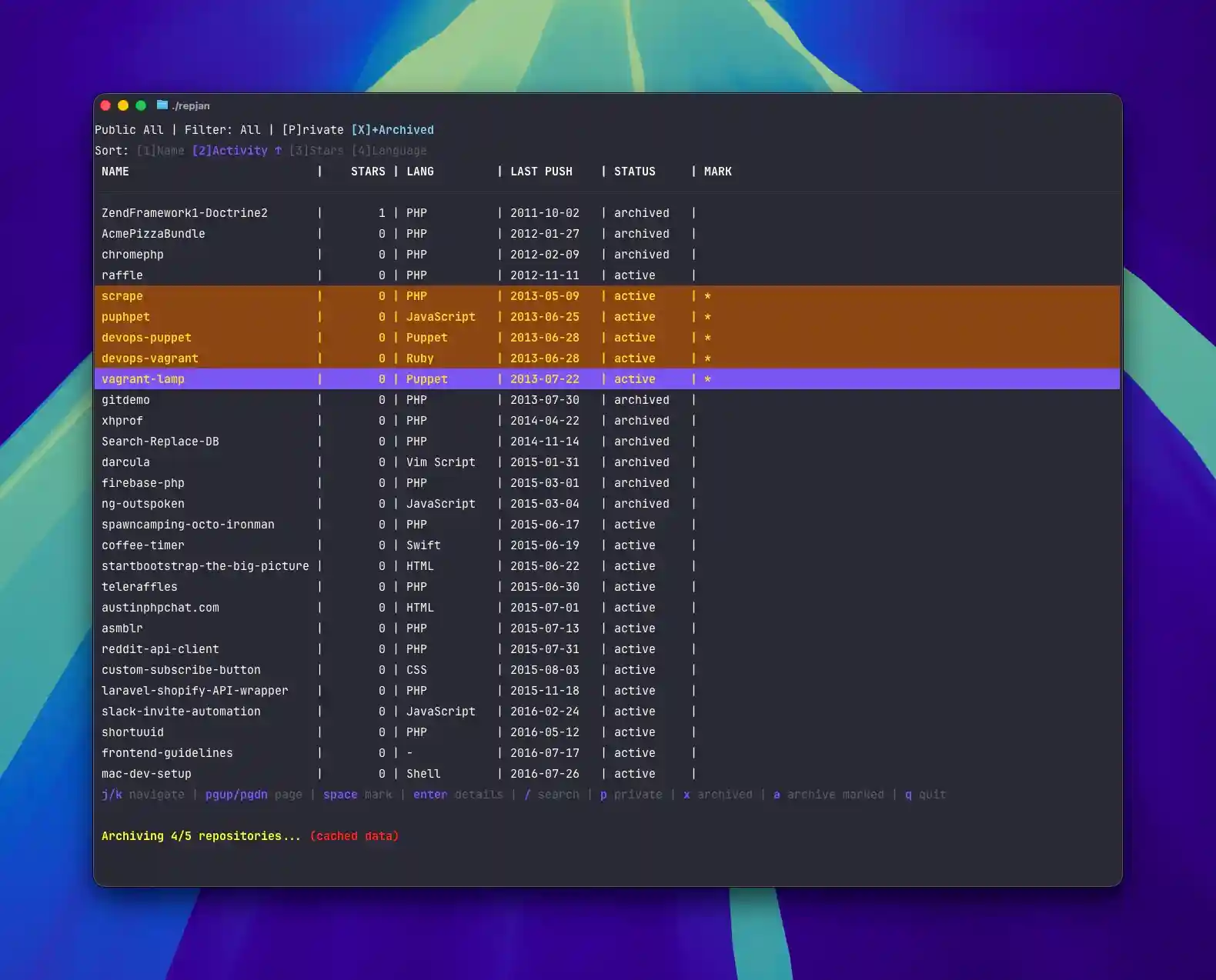Viewport: 1216px width, 980px height.
Task: Select the firebase-php repository
Action: coord(143,483)
